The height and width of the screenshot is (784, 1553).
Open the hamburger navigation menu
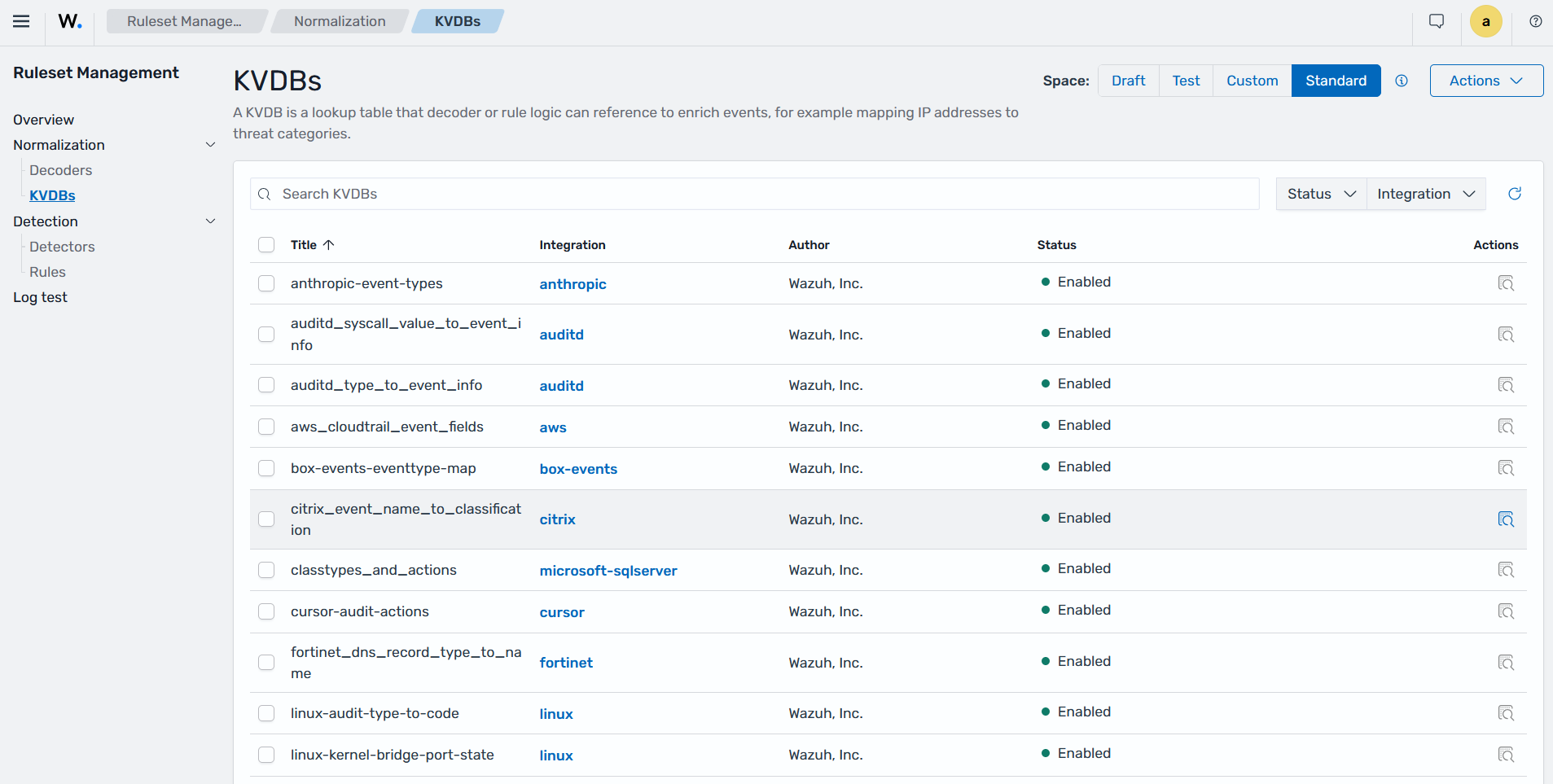click(x=21, y=21)
